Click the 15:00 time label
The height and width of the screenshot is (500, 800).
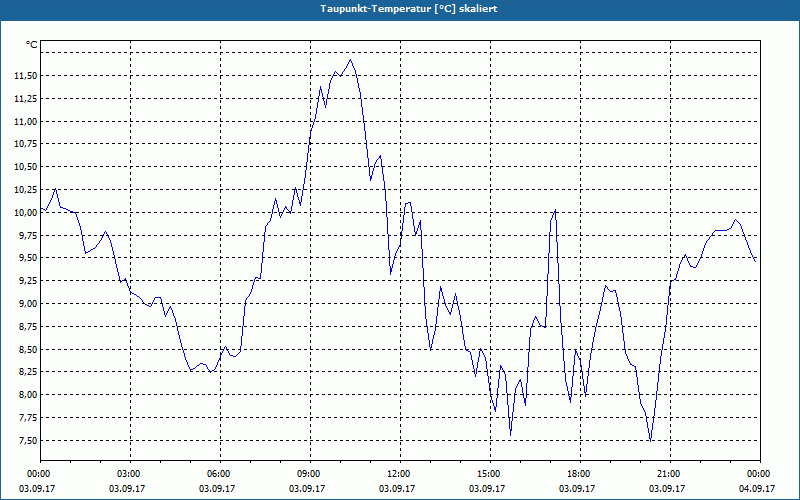click(490, 474)
